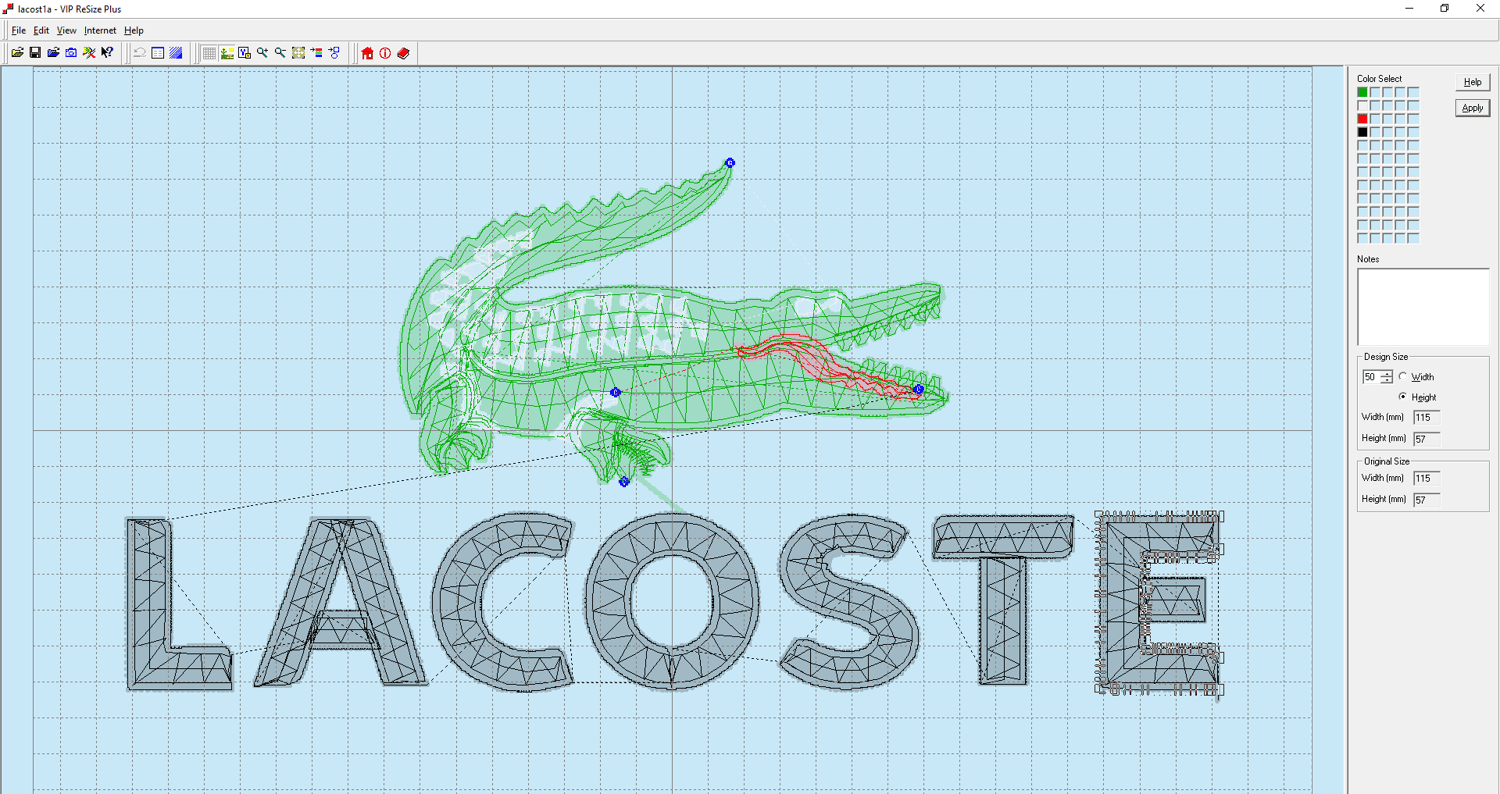Image resolution: width=1500 pixels, height=794 pixels.
Task: Click the blue node at crocodile's foot
Action: (x=624, y=482)
